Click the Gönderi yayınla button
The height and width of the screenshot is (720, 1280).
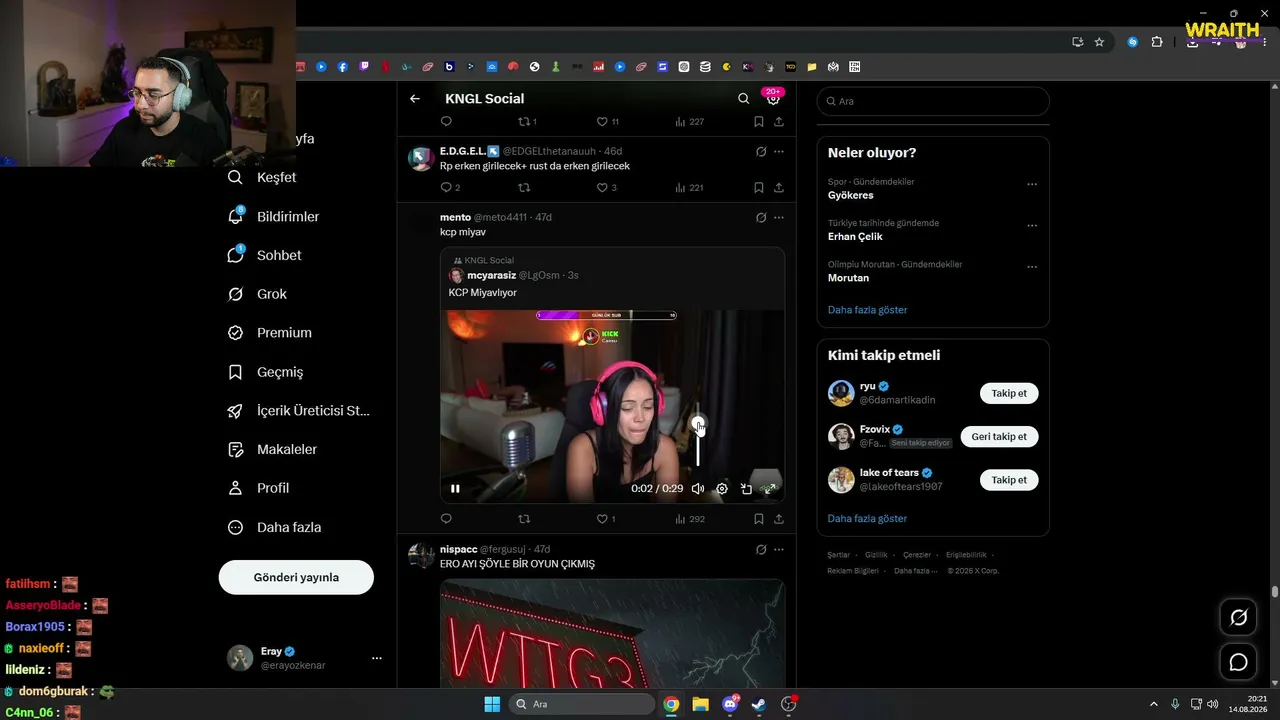(x=296, y=577)
